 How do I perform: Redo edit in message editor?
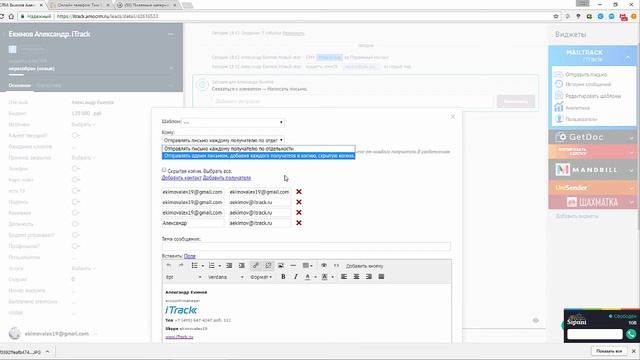[181, 266]
